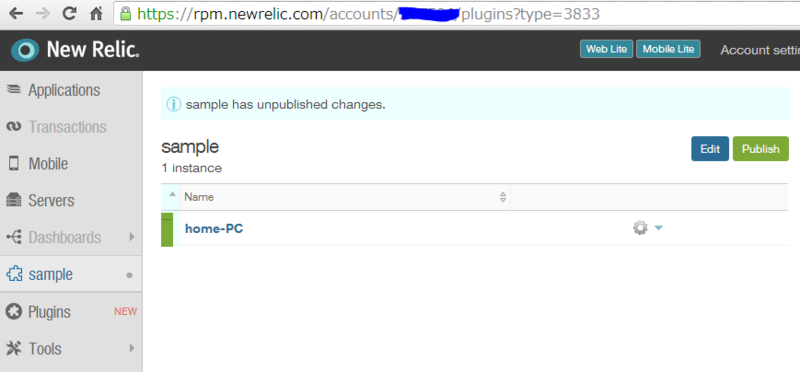Click the Edit button
Viewport: 800px width, 372px height.
point(710,149)
